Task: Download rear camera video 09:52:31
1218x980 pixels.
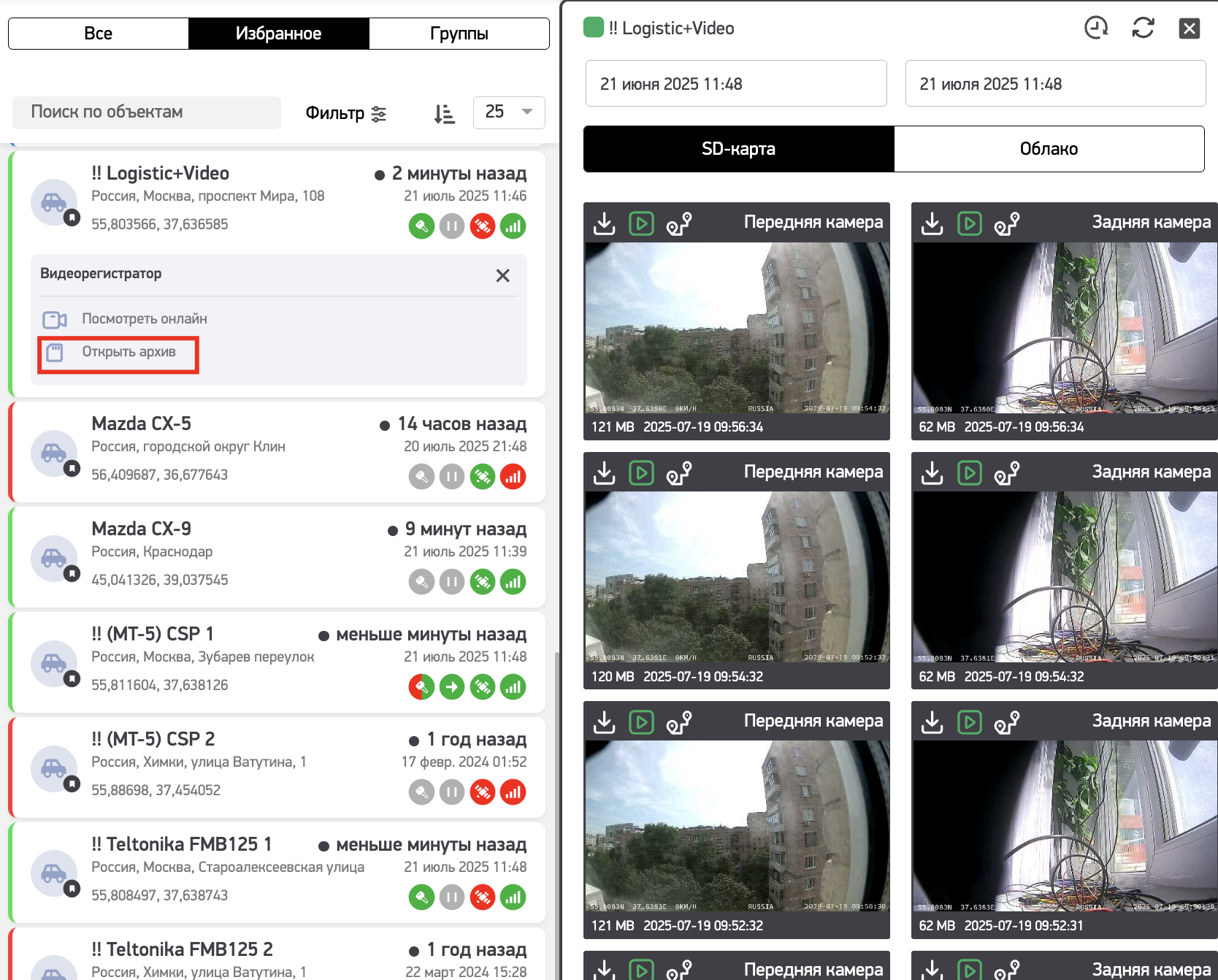Action: [x=932, y=723]
